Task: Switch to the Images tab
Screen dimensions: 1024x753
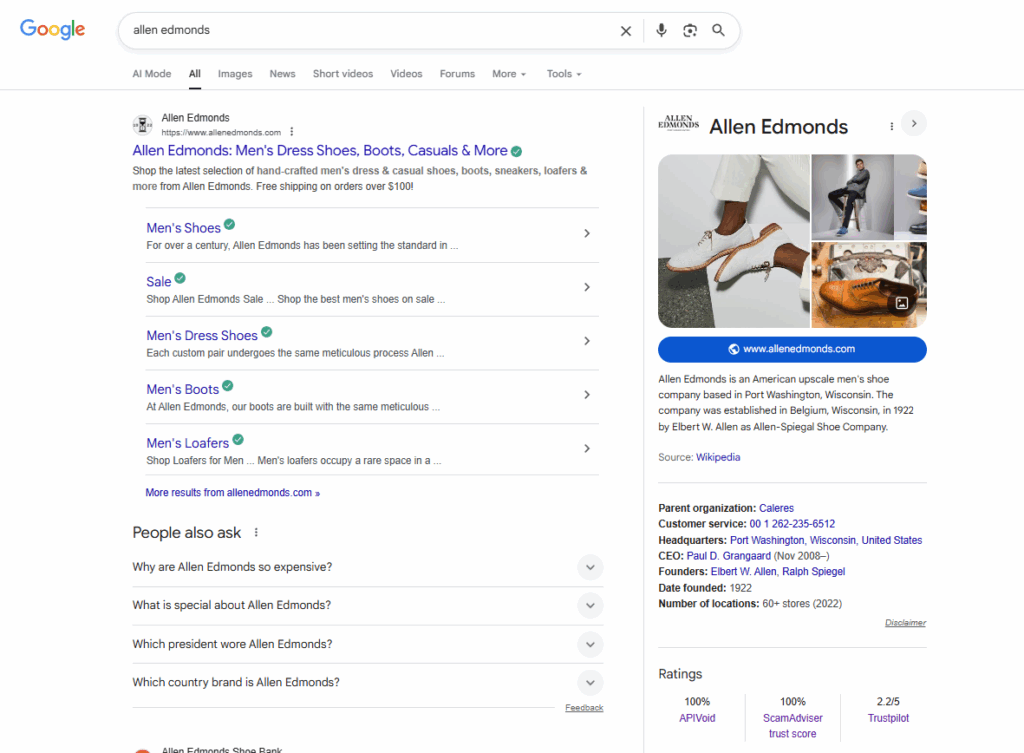Action: [234, 73]
